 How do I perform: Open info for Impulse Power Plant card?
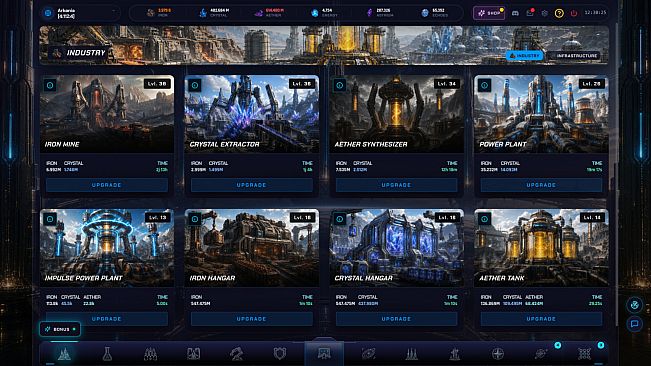click(x=50, y=219)
